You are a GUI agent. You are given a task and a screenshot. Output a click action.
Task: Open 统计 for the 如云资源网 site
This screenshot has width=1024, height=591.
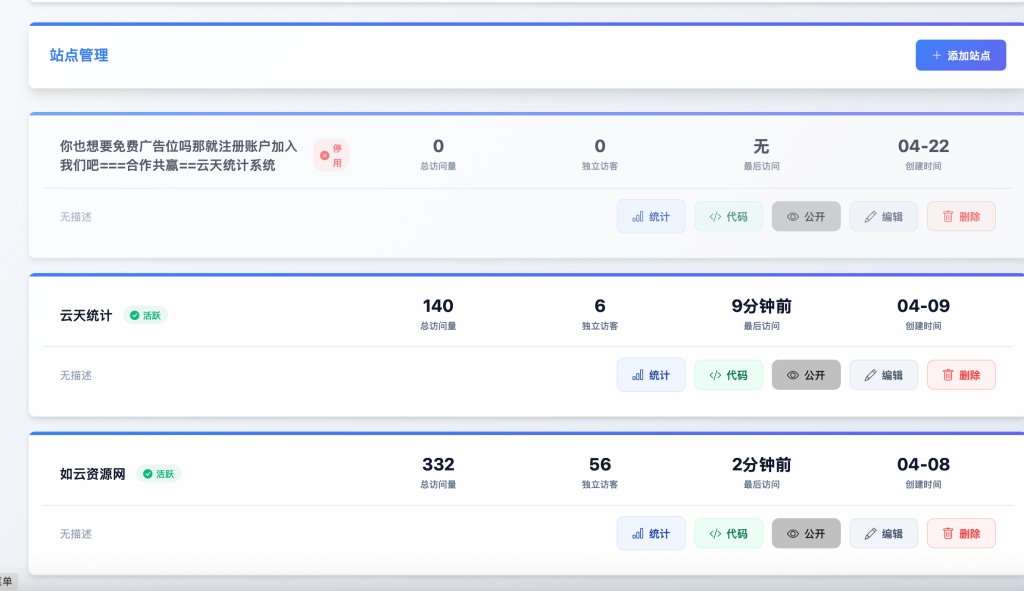[x=651, y=533]
